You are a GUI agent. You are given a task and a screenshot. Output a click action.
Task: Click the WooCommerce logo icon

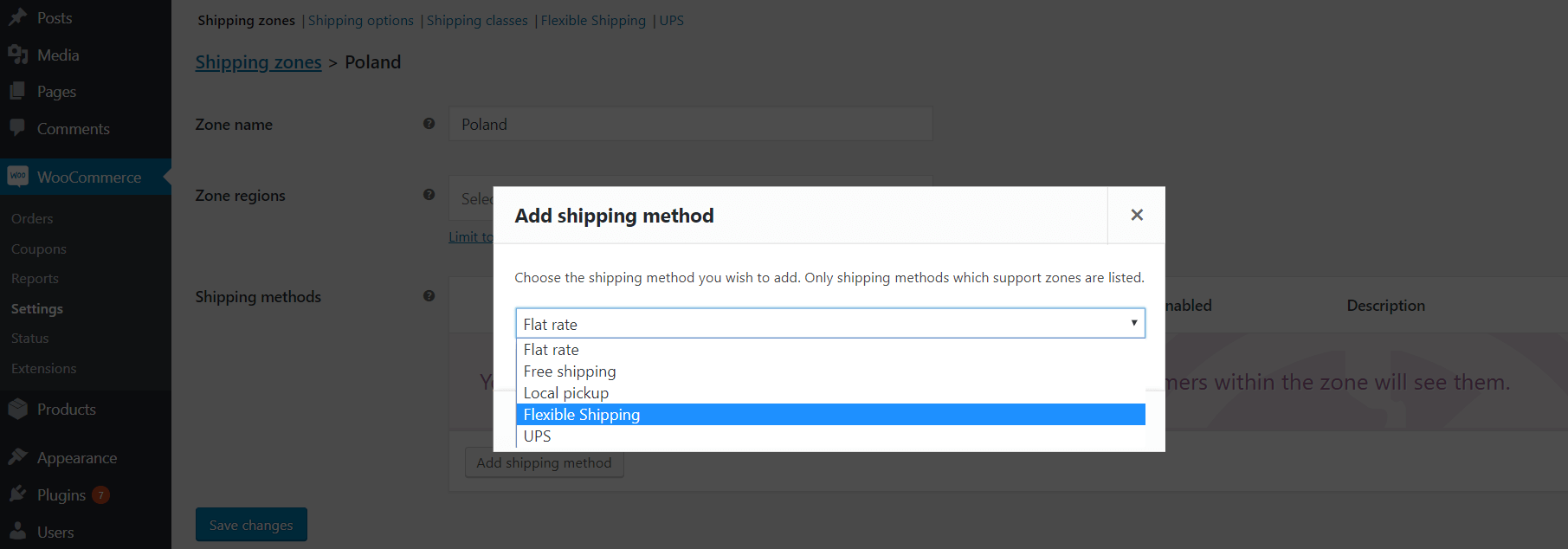[x=17, y=177]
